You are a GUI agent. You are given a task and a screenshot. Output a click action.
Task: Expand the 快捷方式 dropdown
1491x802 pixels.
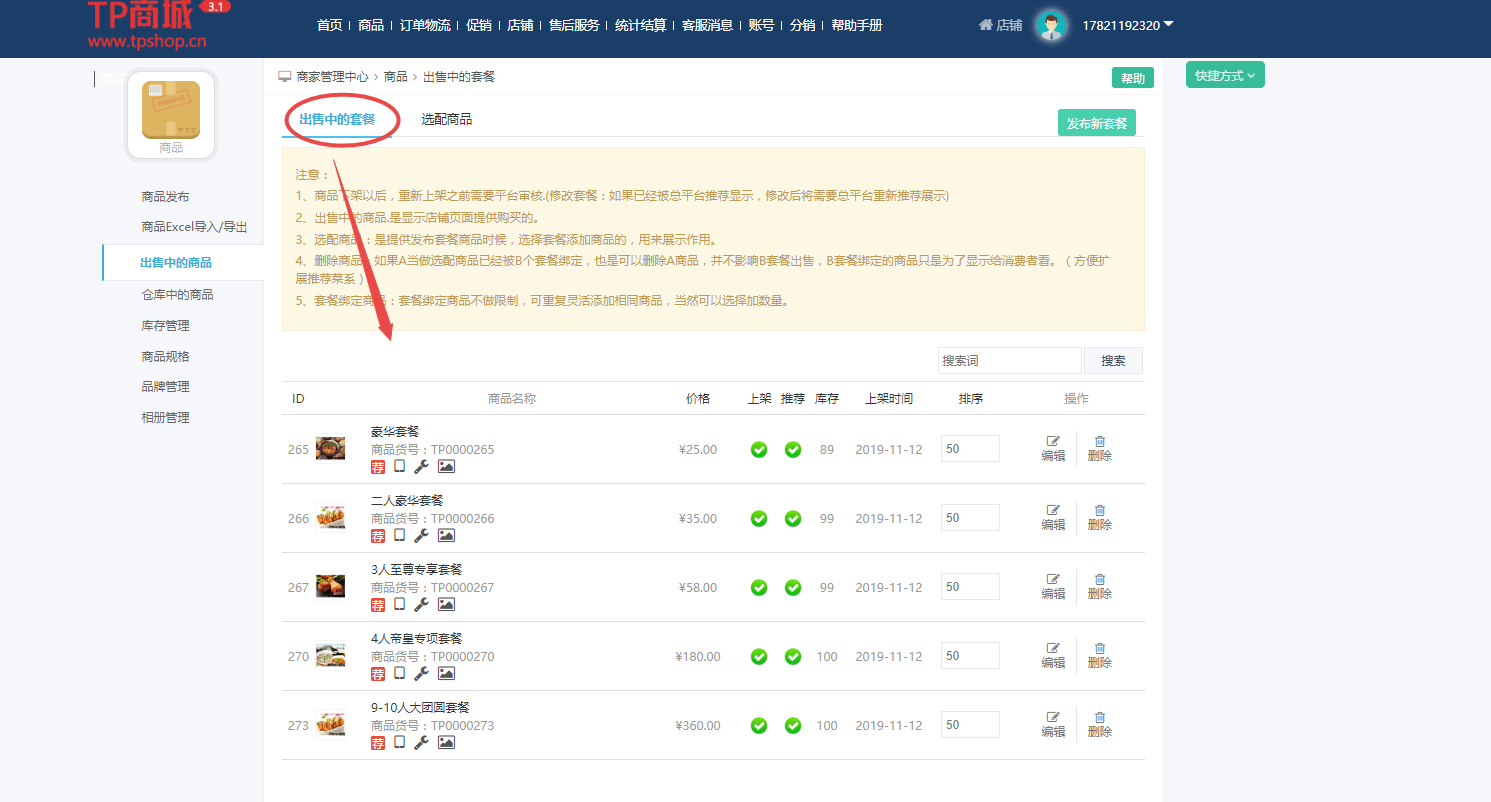tap(1224, 75)
